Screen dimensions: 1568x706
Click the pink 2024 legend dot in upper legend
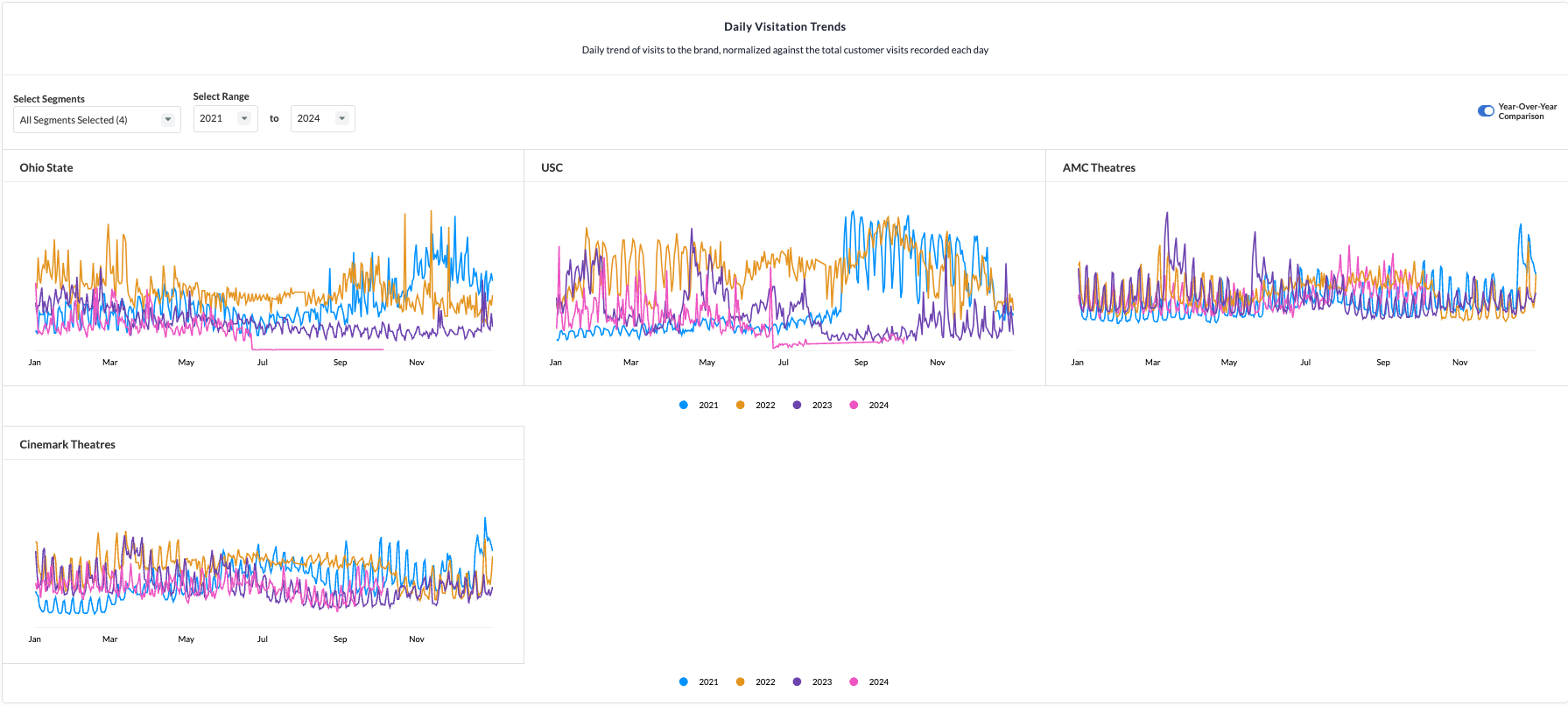point(854,405)
